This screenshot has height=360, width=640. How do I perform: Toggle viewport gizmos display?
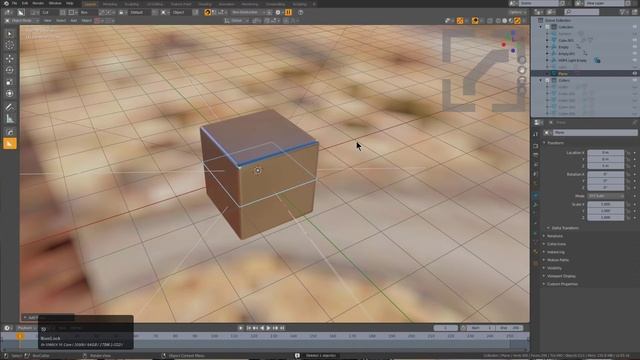[460, 20]
